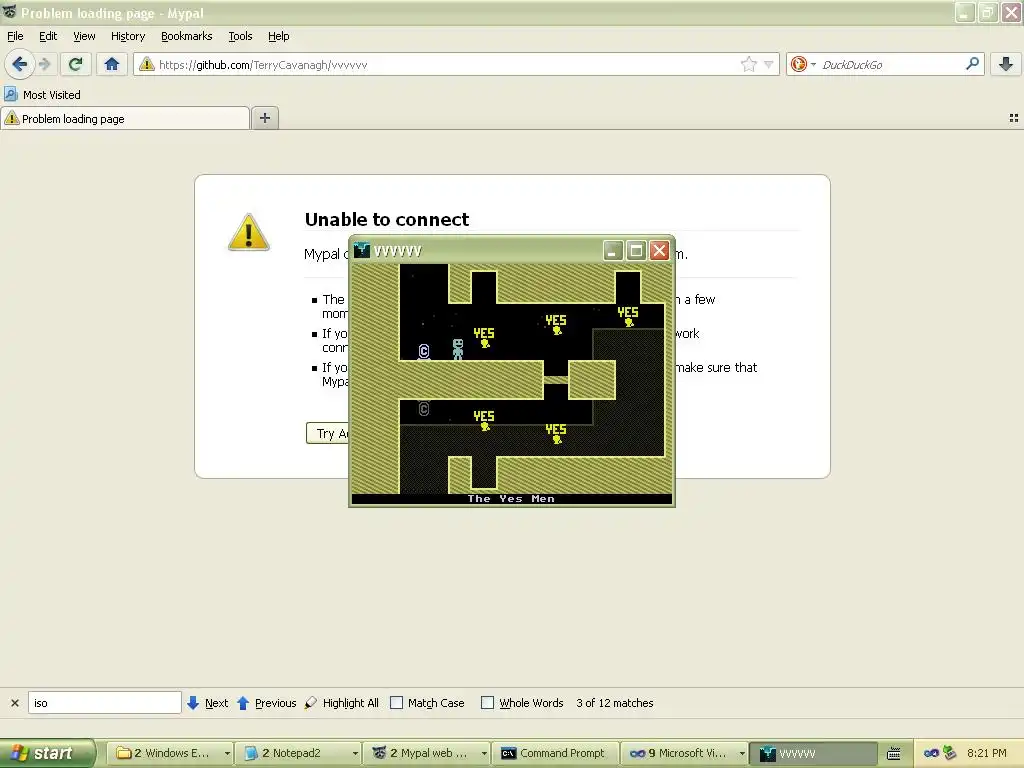Click the Mypal raccoon icon in title bar
Screen dimensions: 1024x768
(9, 12)
